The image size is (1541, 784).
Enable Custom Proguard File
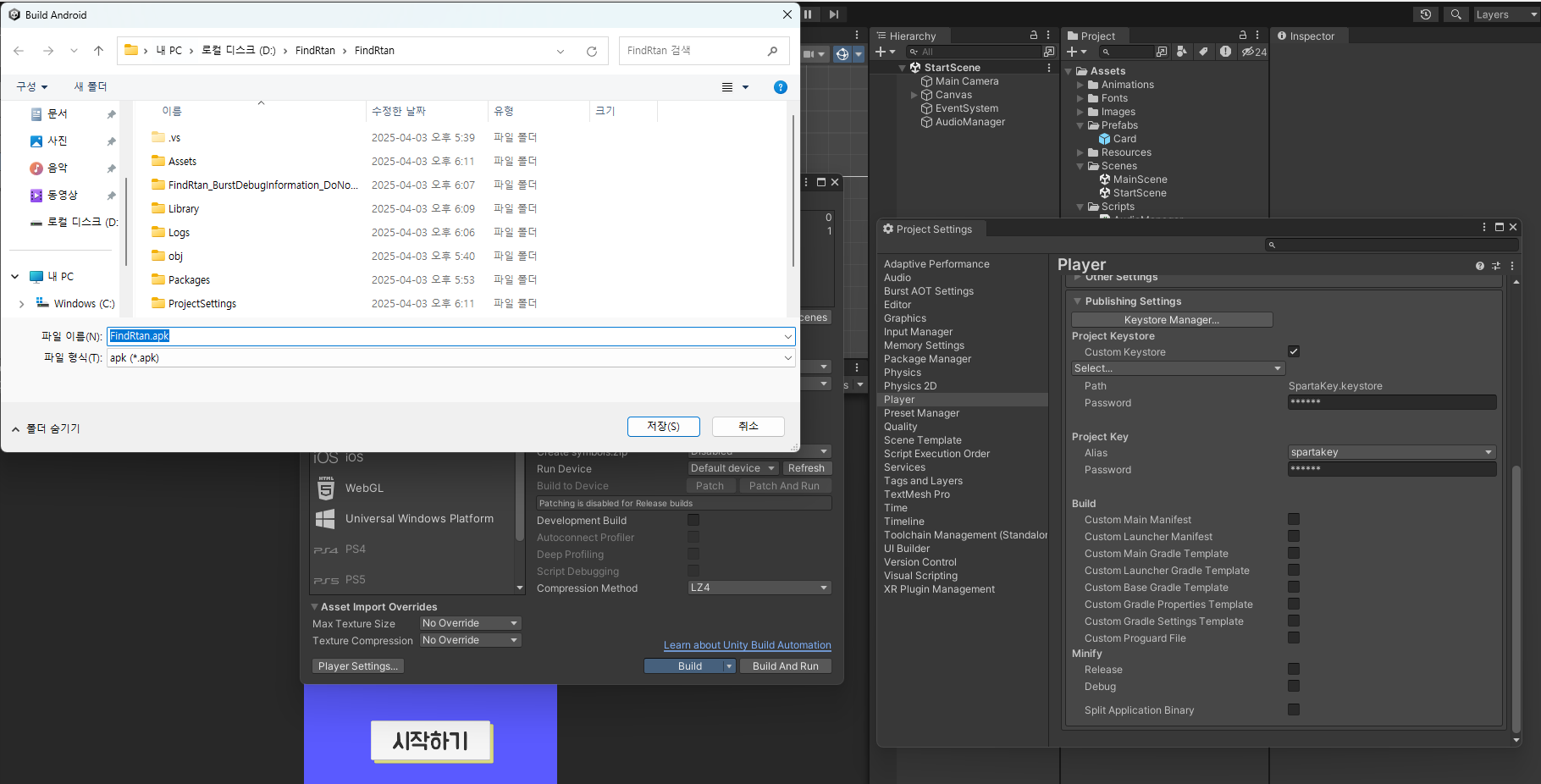coord(1294,638)
